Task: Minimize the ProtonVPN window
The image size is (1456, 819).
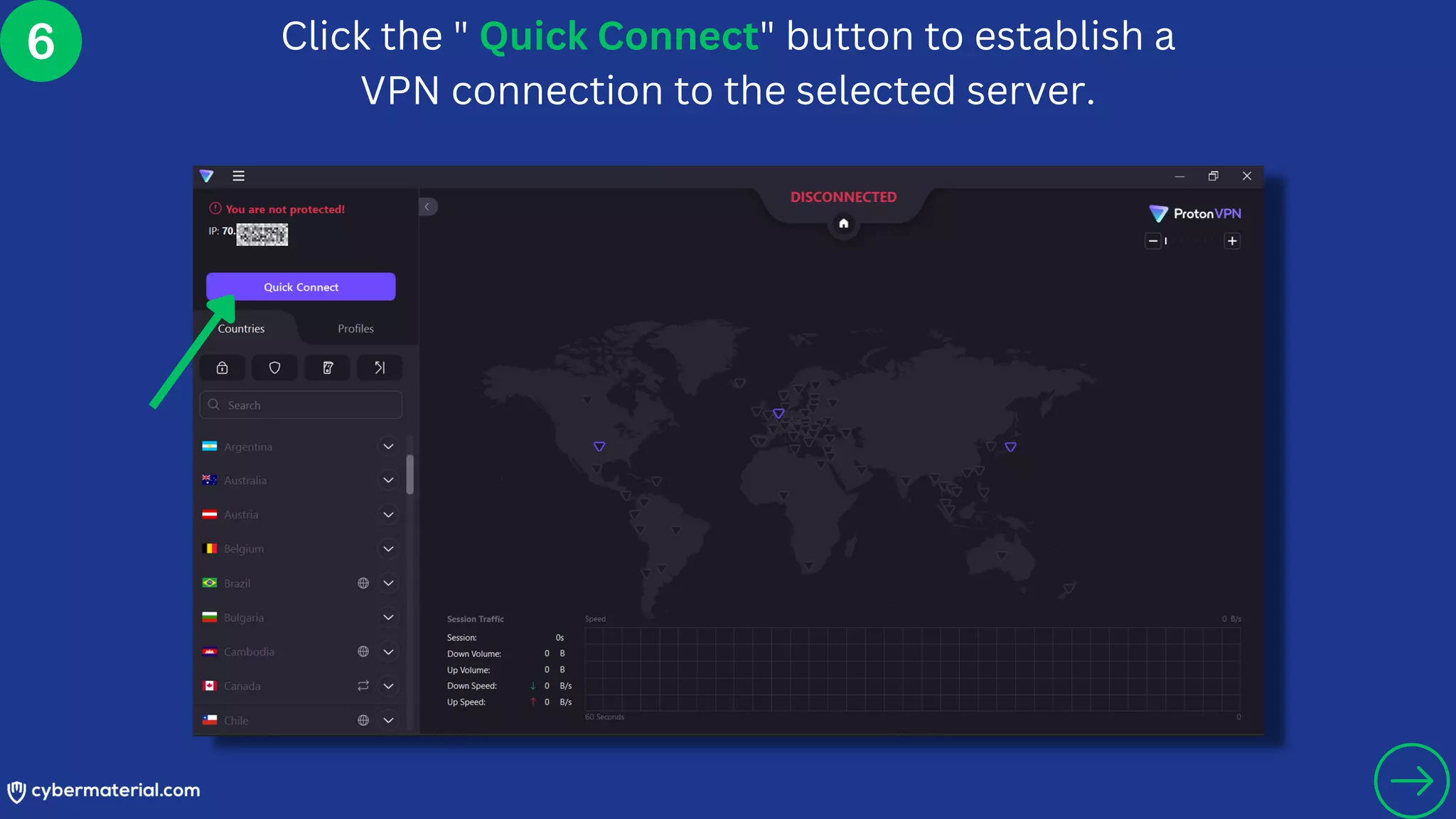Action: 1179,176
